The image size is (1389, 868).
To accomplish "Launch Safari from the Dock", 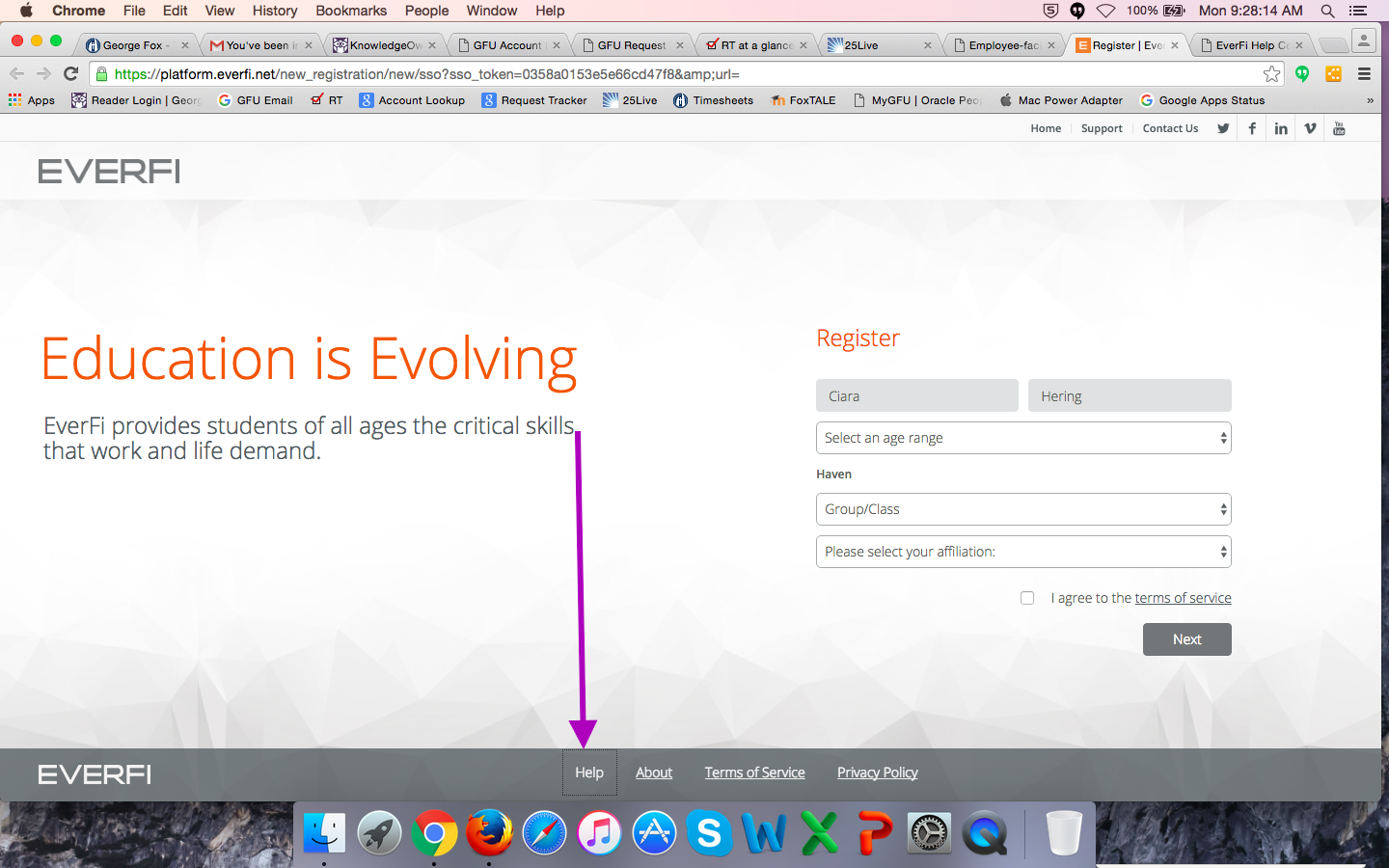I will [x=544, y=833].
